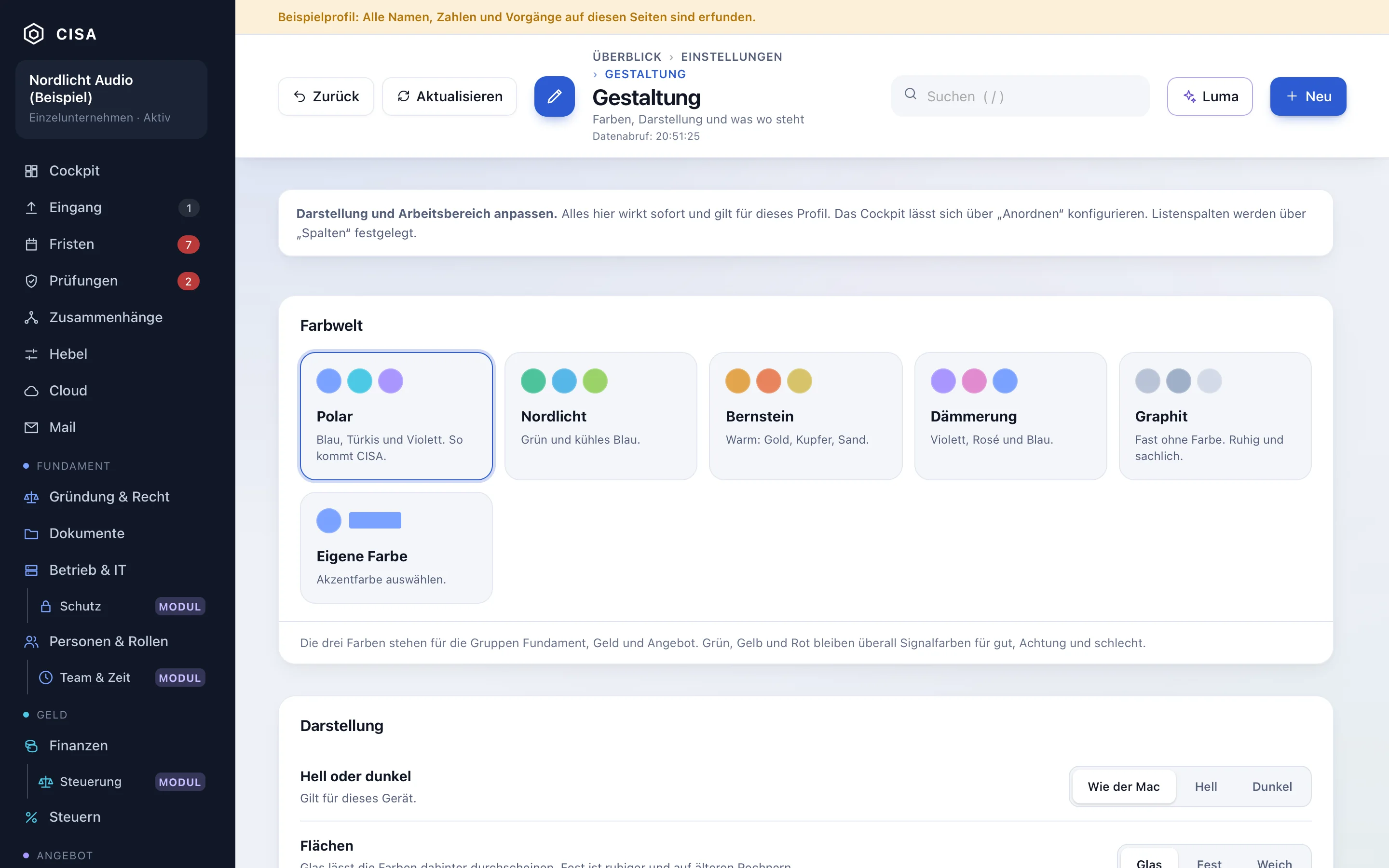The width and height of the screenshot is (1389, 868).
Task: Click the Neu button
Action: (1308, 96)
